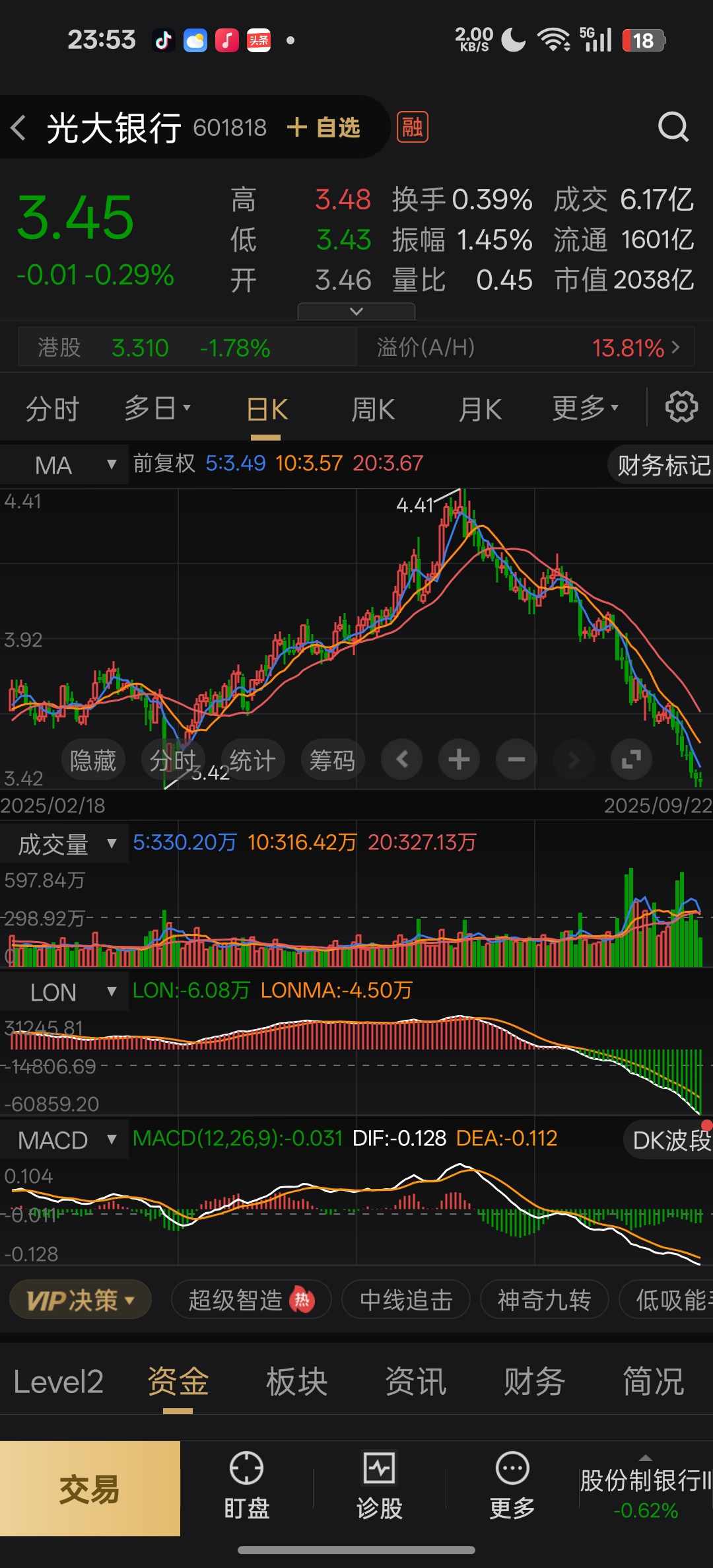Add stock via 自选 plus button
The width and height of the screenshot is (713, 1568).
tap(324, 127)
